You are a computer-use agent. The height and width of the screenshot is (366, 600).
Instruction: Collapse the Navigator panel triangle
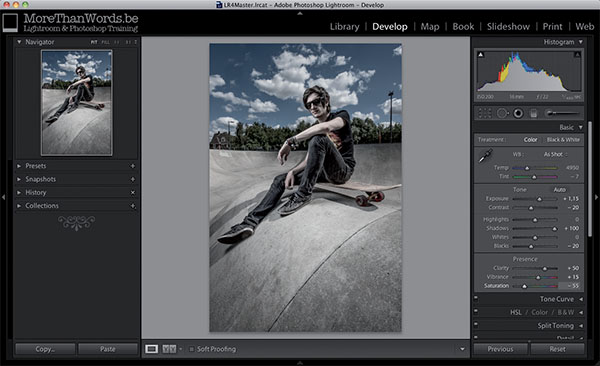[19, 42]
